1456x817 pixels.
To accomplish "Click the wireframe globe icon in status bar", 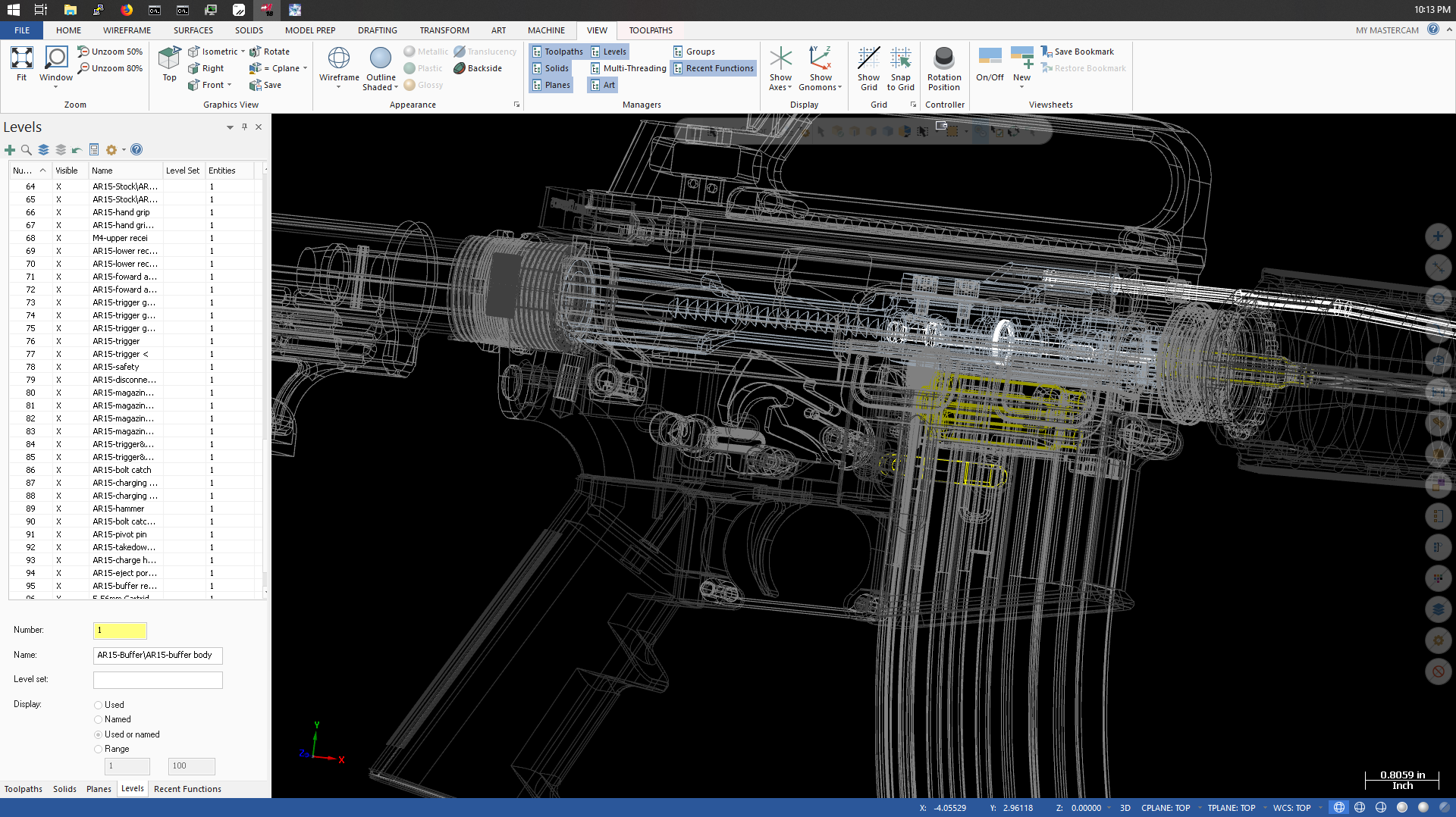I will click(x=1339, y=808).
